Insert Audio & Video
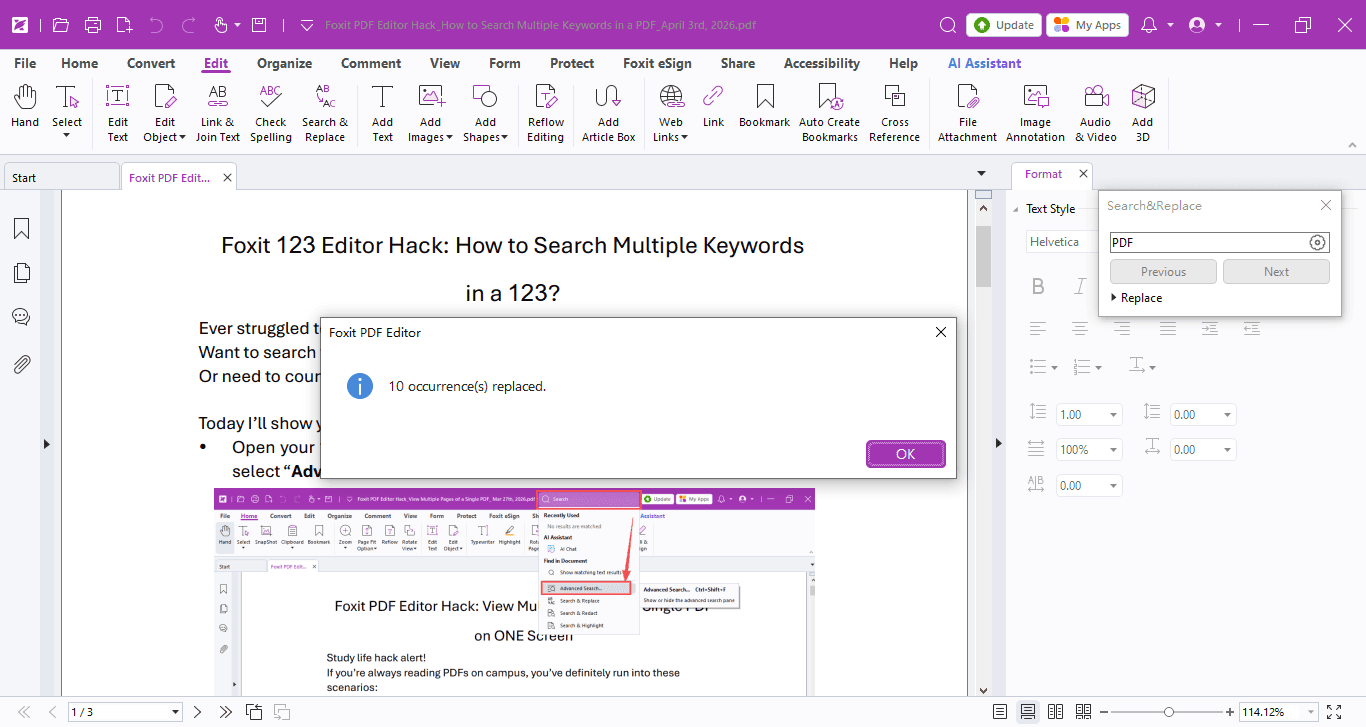1366x727 pixels. 1096,113
